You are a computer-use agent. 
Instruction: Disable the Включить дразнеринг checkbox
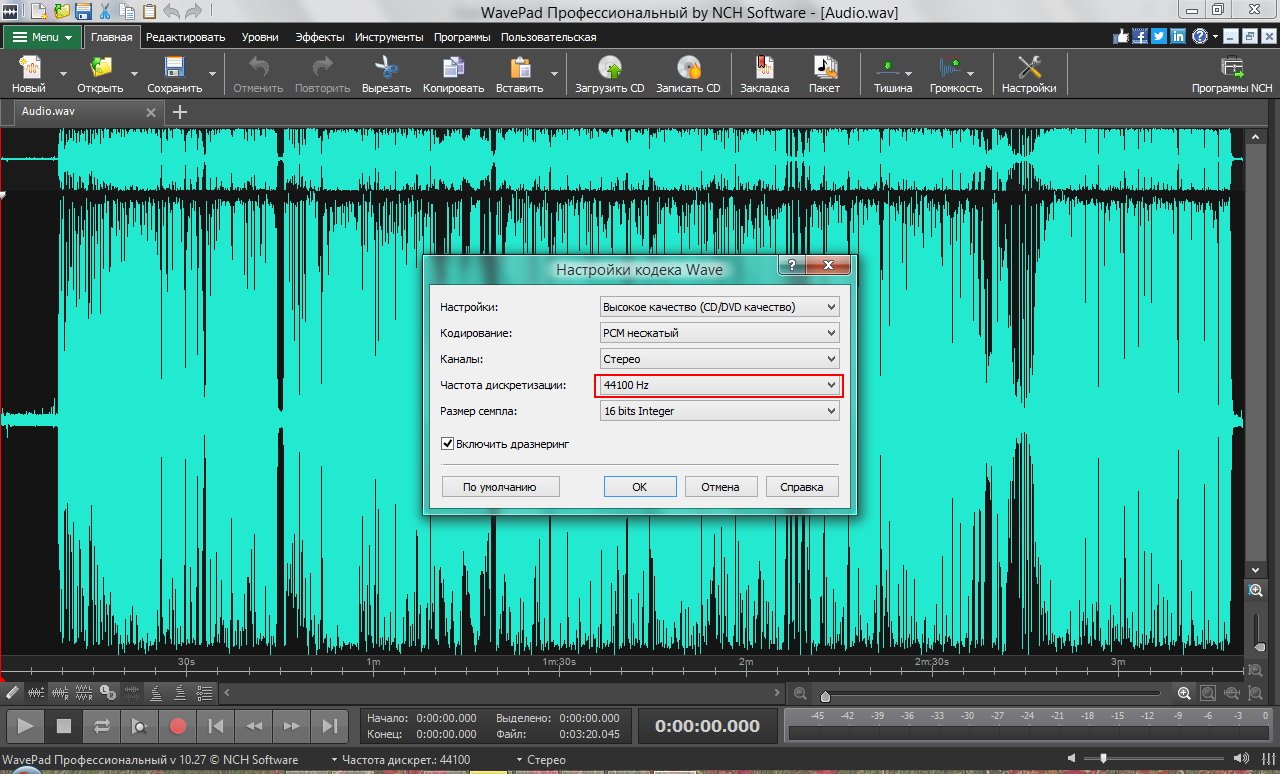pyautogui.click(x=448, y=443)
